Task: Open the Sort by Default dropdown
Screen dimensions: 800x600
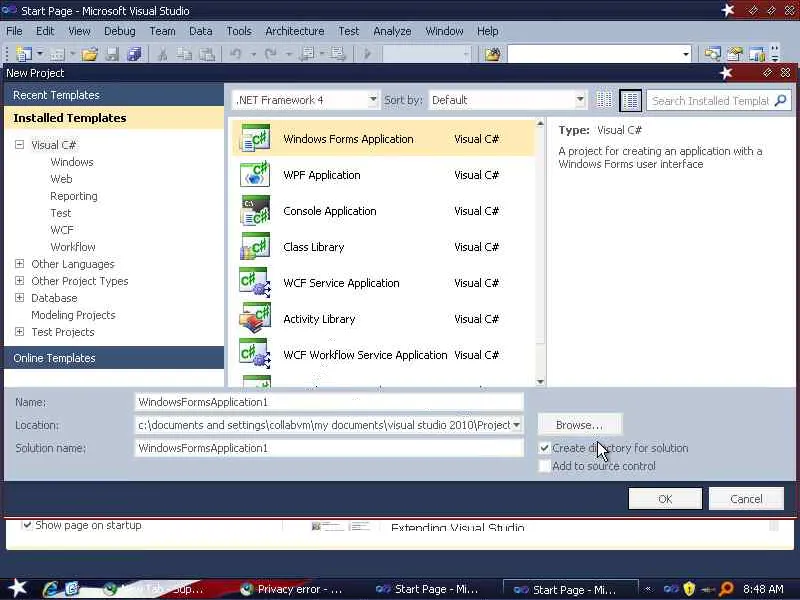Action: (x=580, y=99)
